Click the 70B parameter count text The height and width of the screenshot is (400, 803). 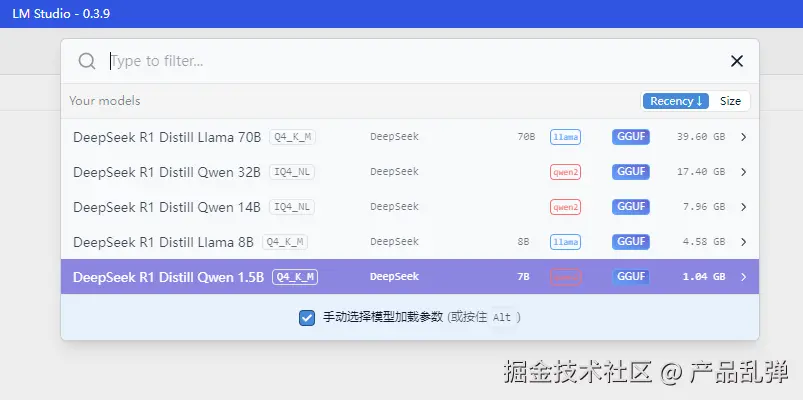(x=526, y=137)
